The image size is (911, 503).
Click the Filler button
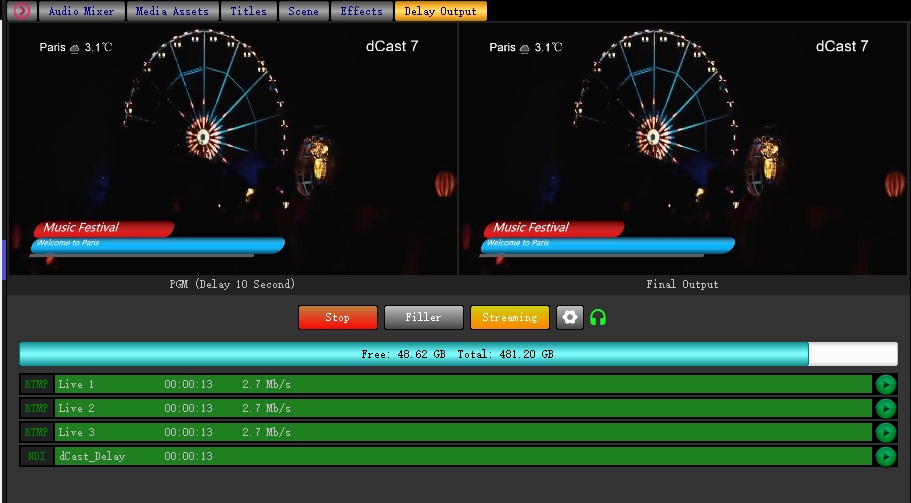[x=423, y=317]
